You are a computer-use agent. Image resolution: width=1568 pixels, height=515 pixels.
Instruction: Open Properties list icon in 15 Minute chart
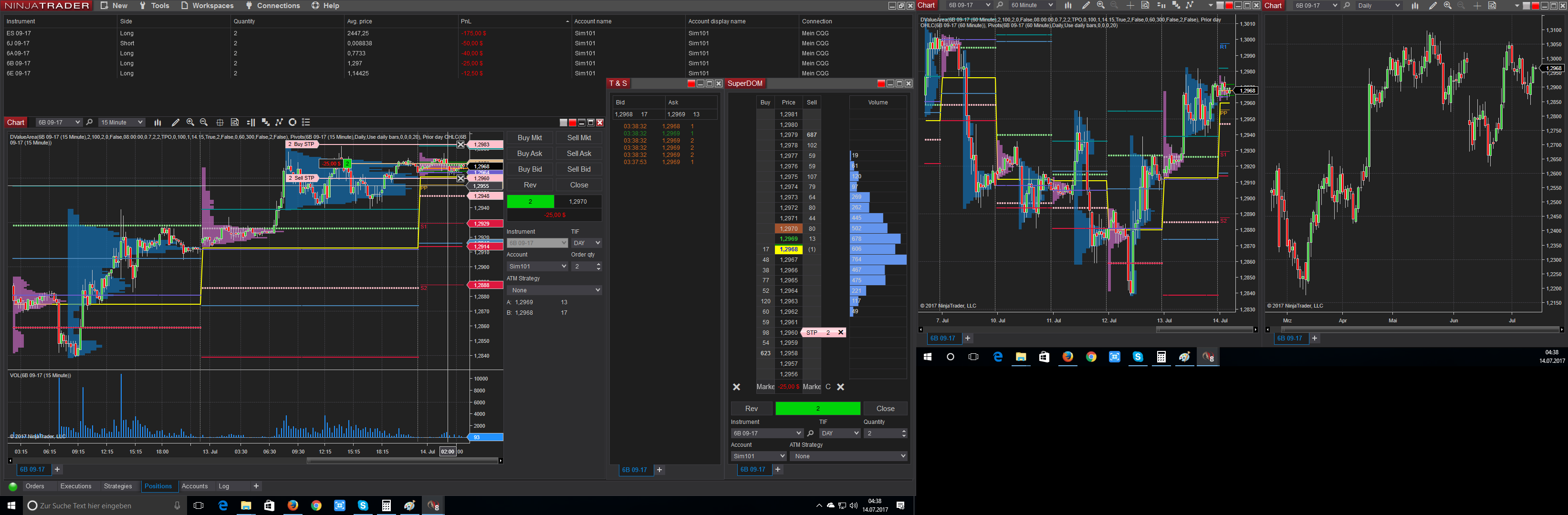[x=306, y=122]
